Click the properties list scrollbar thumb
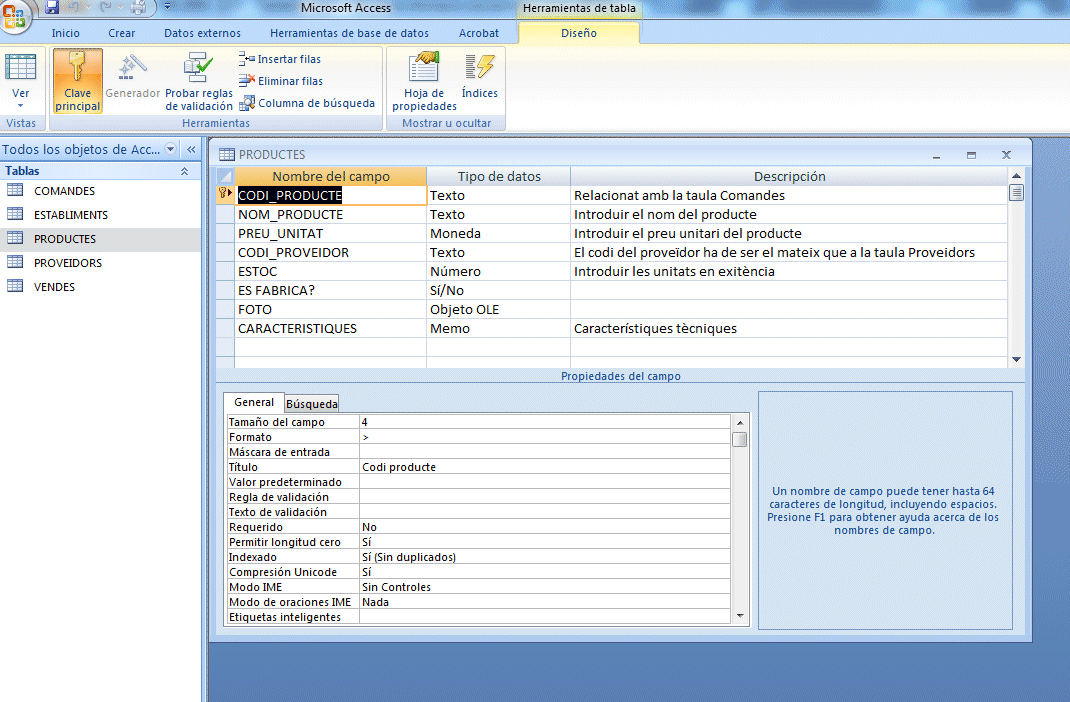The image size is (1070, 702). 740,439
